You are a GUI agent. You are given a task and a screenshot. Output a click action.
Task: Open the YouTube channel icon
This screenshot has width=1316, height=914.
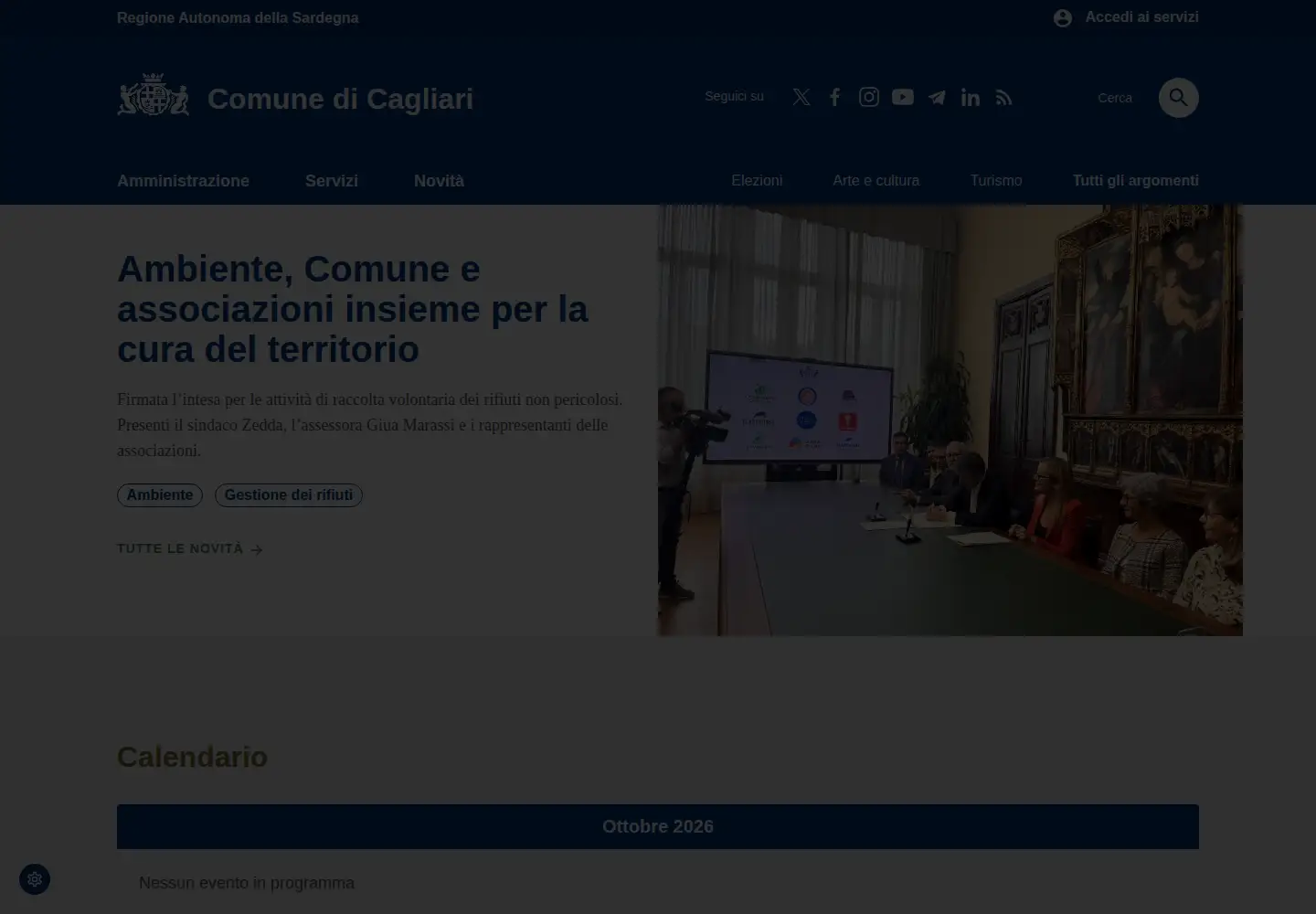903,97
